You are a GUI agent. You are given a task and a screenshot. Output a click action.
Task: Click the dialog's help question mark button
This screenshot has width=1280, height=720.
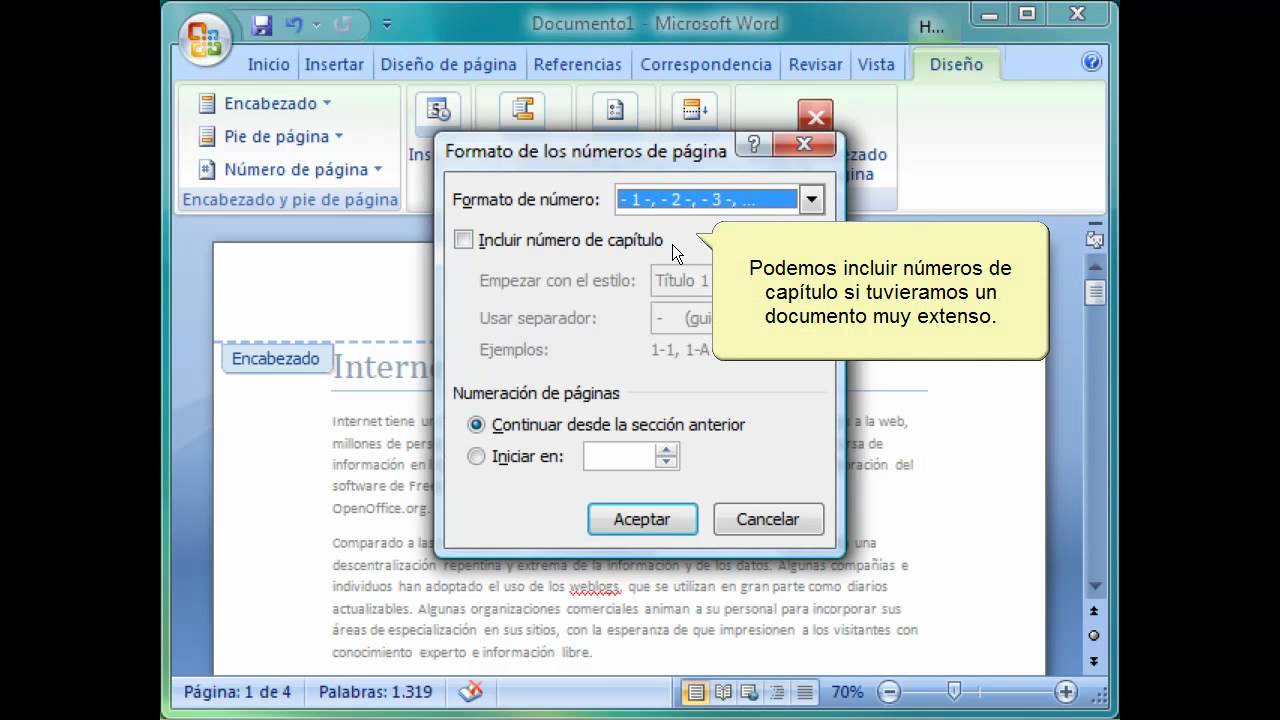coord(754,144)
